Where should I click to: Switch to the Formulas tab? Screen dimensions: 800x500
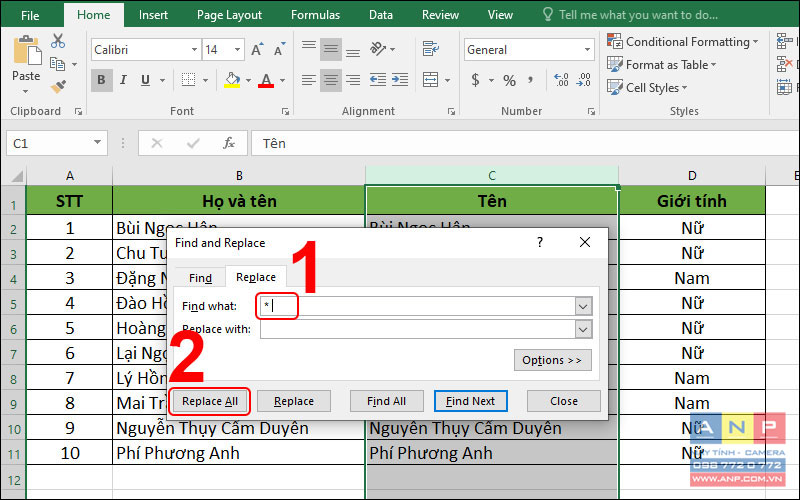pos(315,15)
